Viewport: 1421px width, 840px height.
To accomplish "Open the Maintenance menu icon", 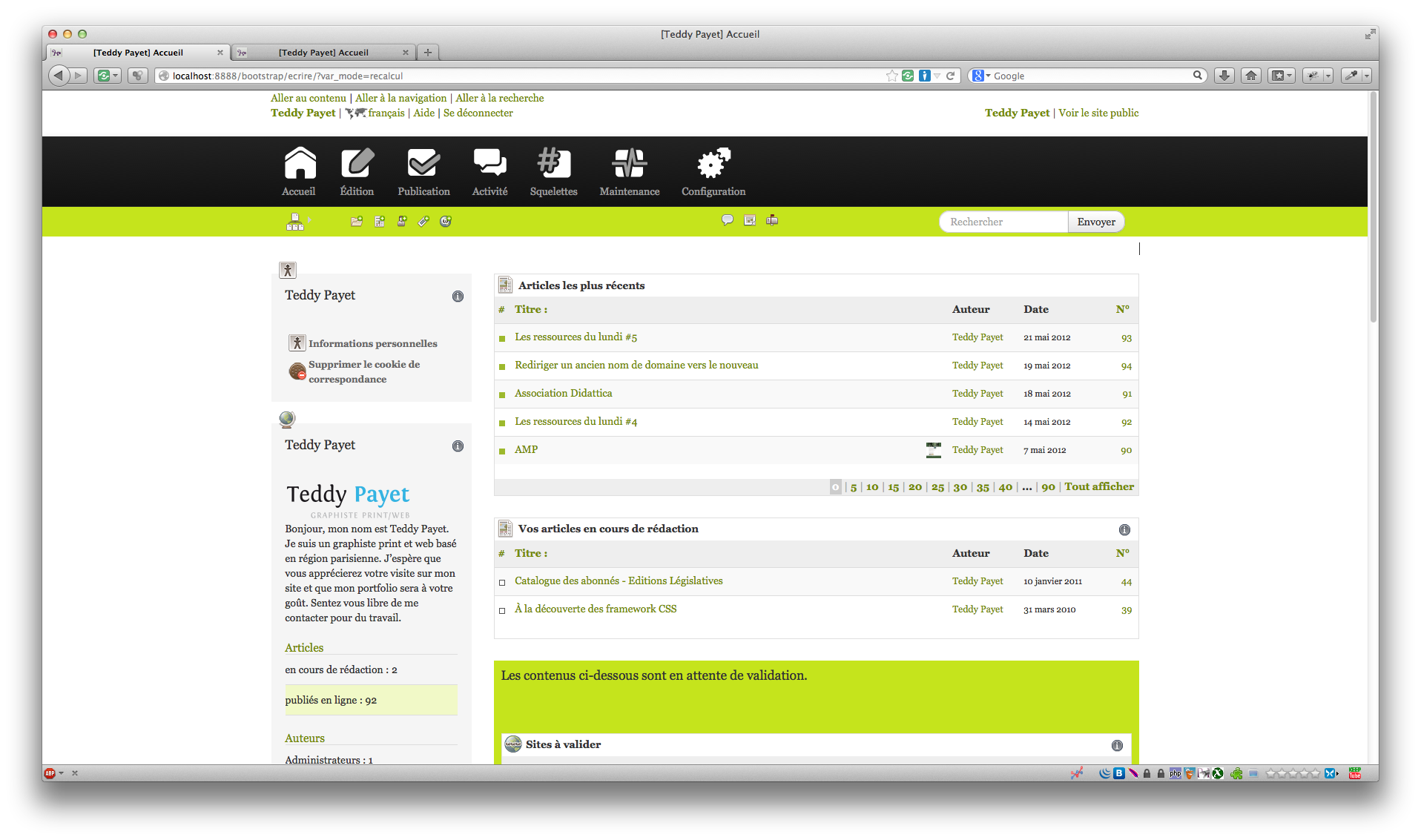I will pos(629,164).
